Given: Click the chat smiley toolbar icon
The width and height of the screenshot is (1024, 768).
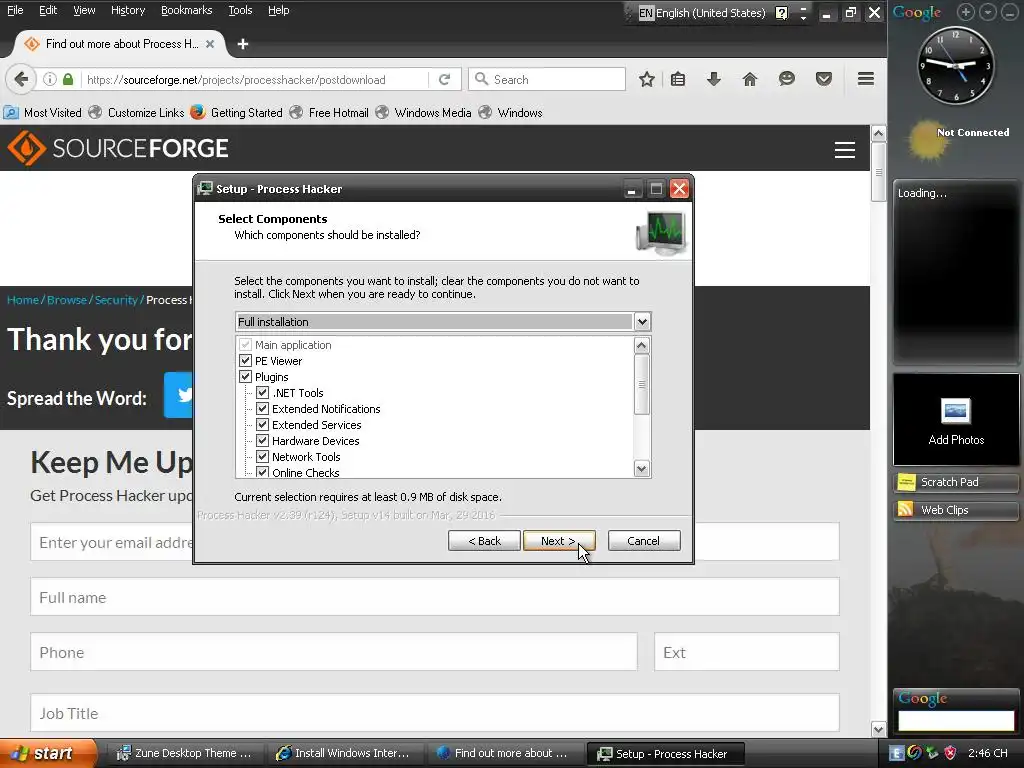Looking at the screenshot, I should click(x=787, y=80).
